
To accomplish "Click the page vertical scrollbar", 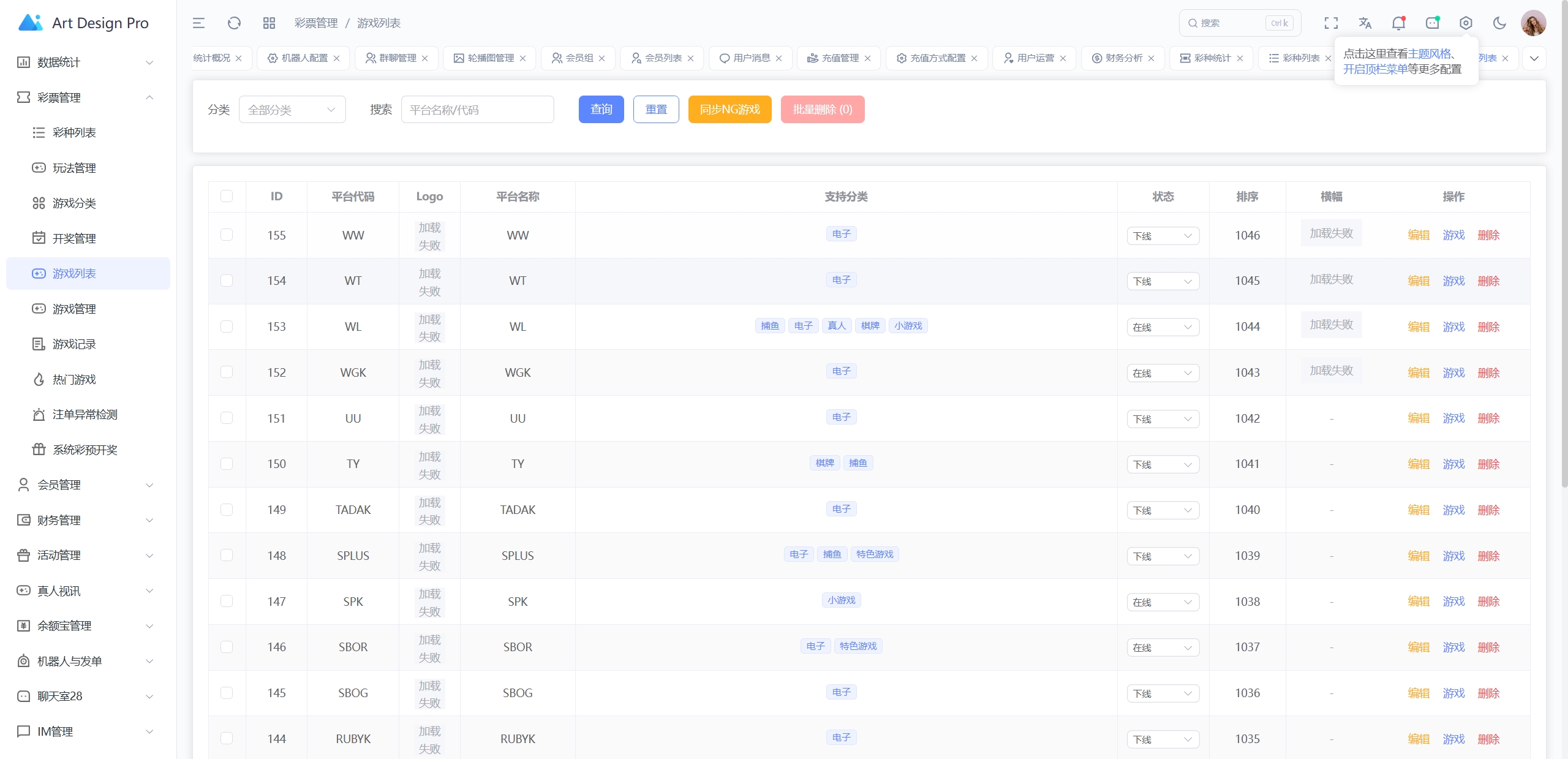I will pos(1564,245).
